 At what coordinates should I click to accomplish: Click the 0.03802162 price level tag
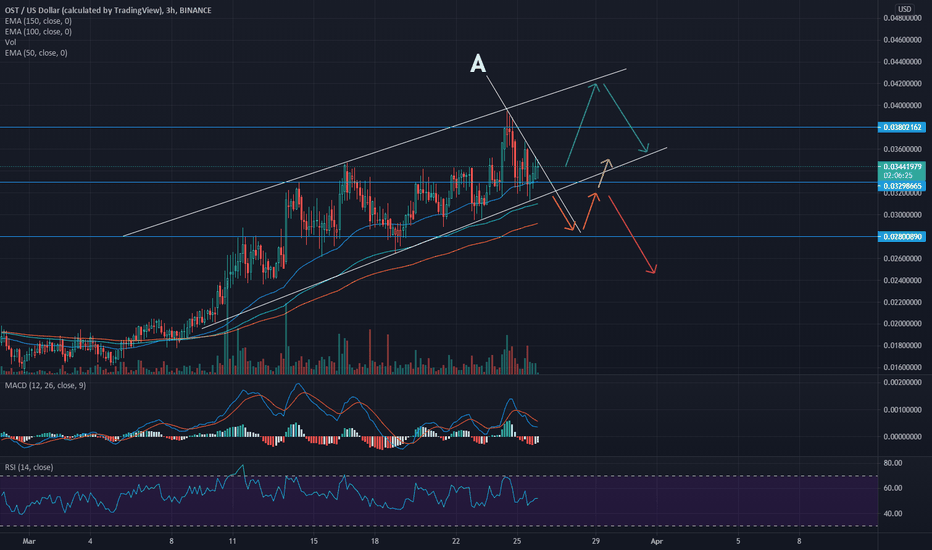902,127
